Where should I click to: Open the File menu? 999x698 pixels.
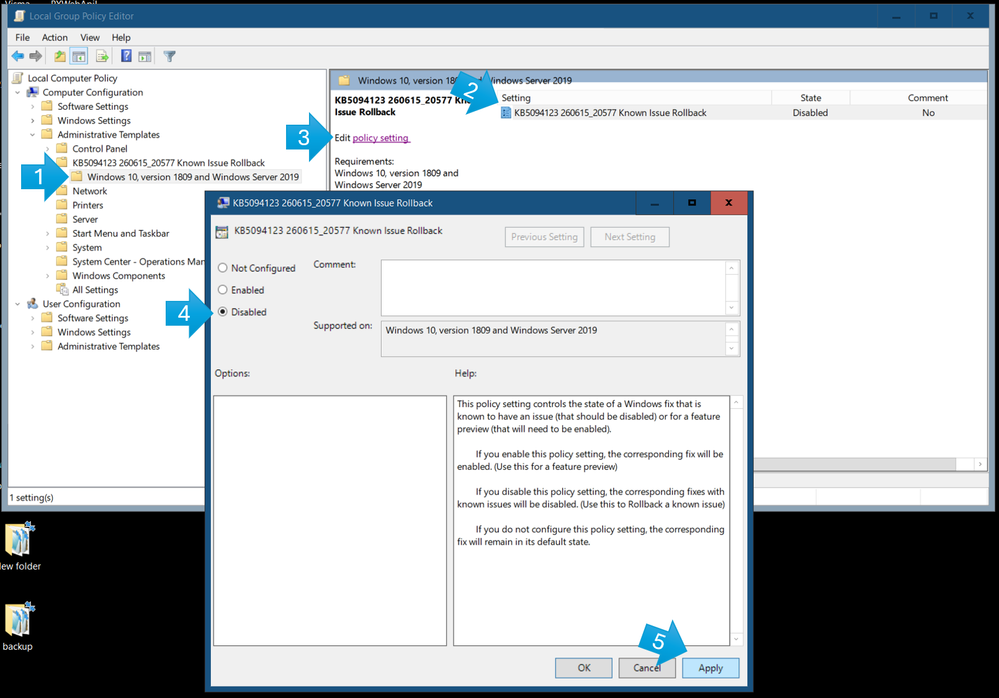22,38
